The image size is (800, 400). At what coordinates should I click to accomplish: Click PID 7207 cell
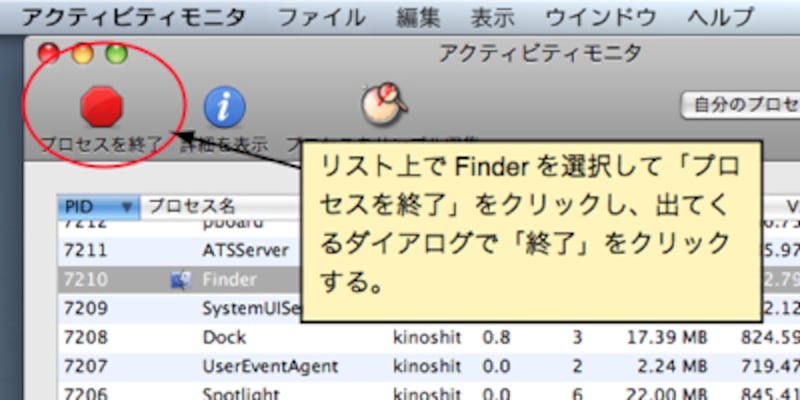click(86, 366)
